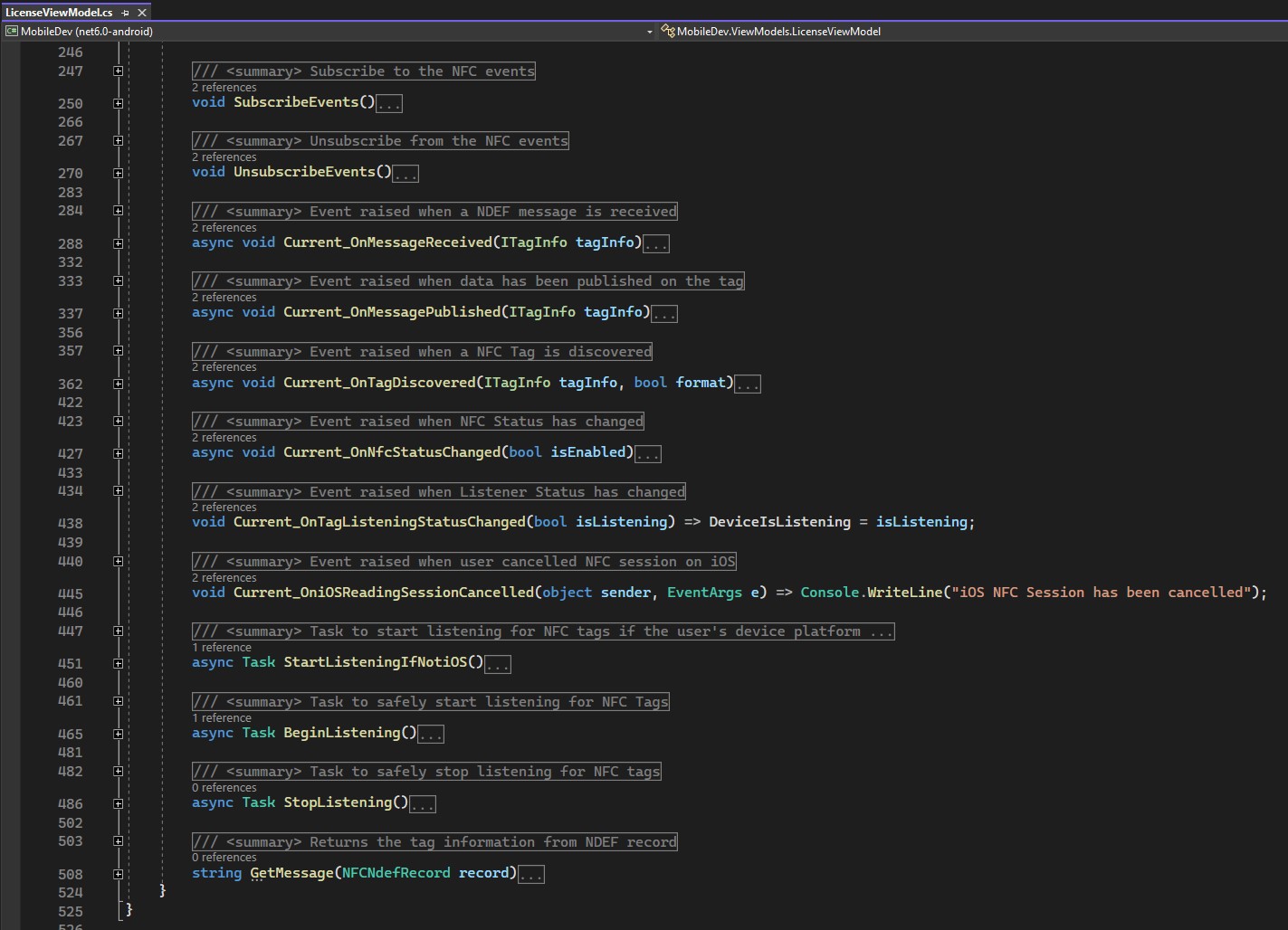Open '0 references' CodeLens above GetMessage
1288x930 pixels.
click(x=224, y=857)
